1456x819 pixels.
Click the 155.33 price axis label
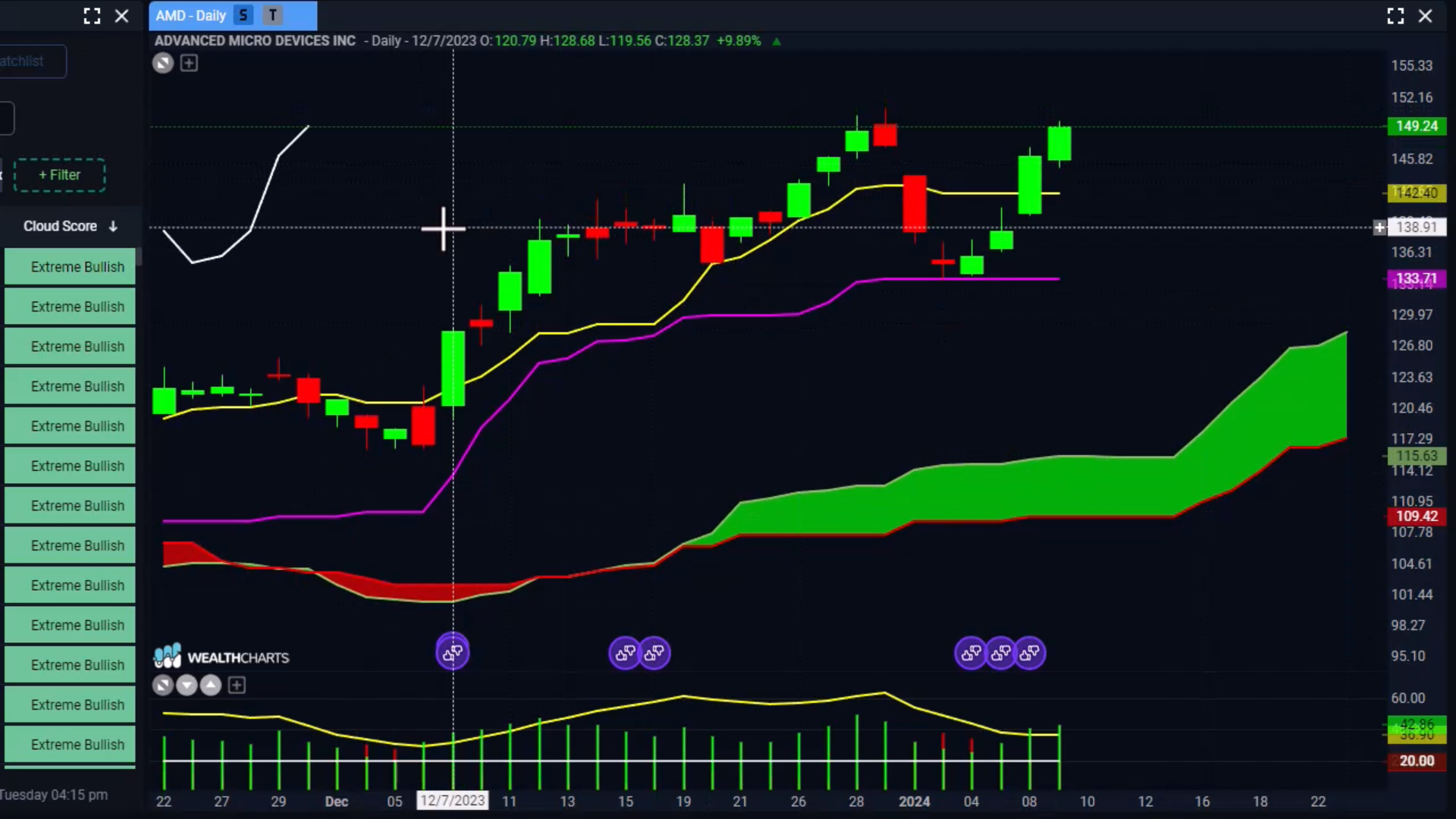click(x=1411, y=66)
